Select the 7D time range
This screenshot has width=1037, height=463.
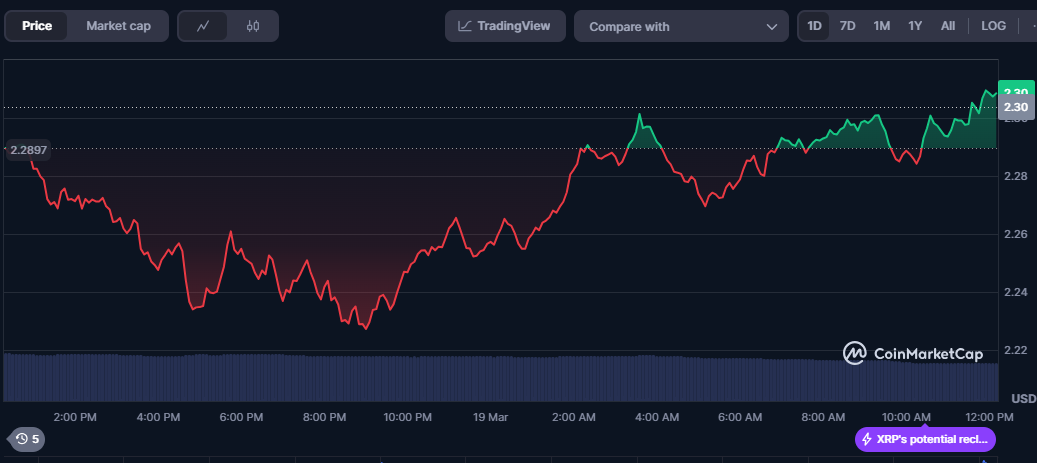(847, 26)
